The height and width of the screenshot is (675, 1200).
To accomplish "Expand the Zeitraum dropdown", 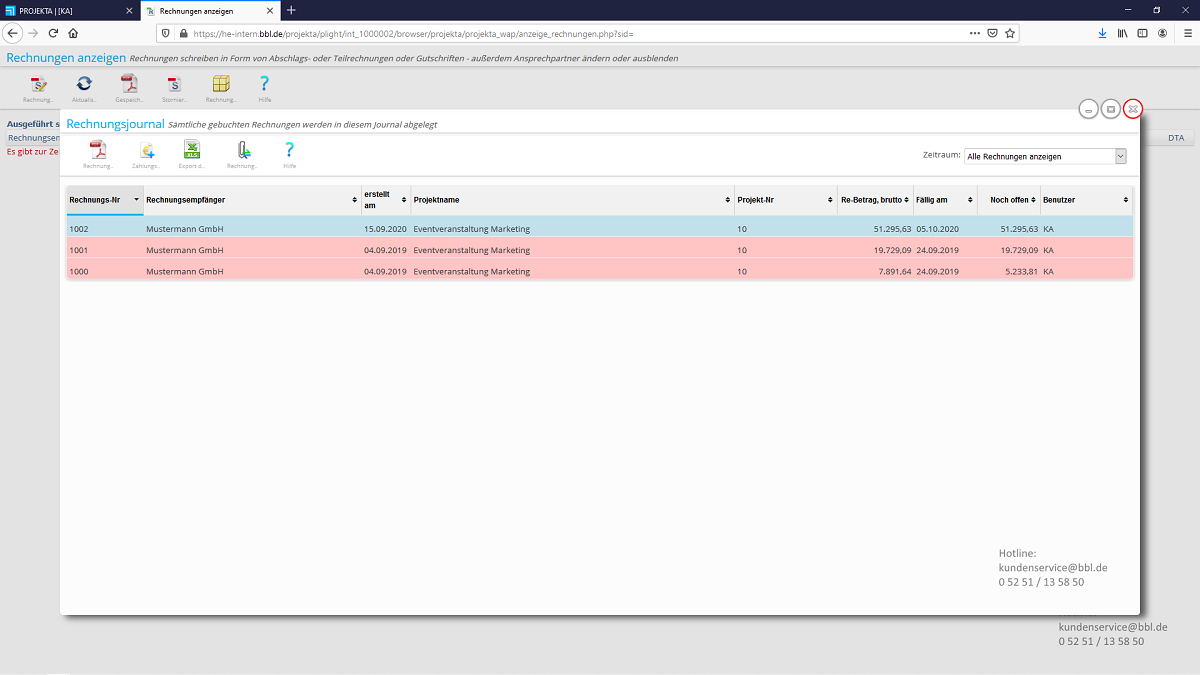I will (x=1120, y=156).
